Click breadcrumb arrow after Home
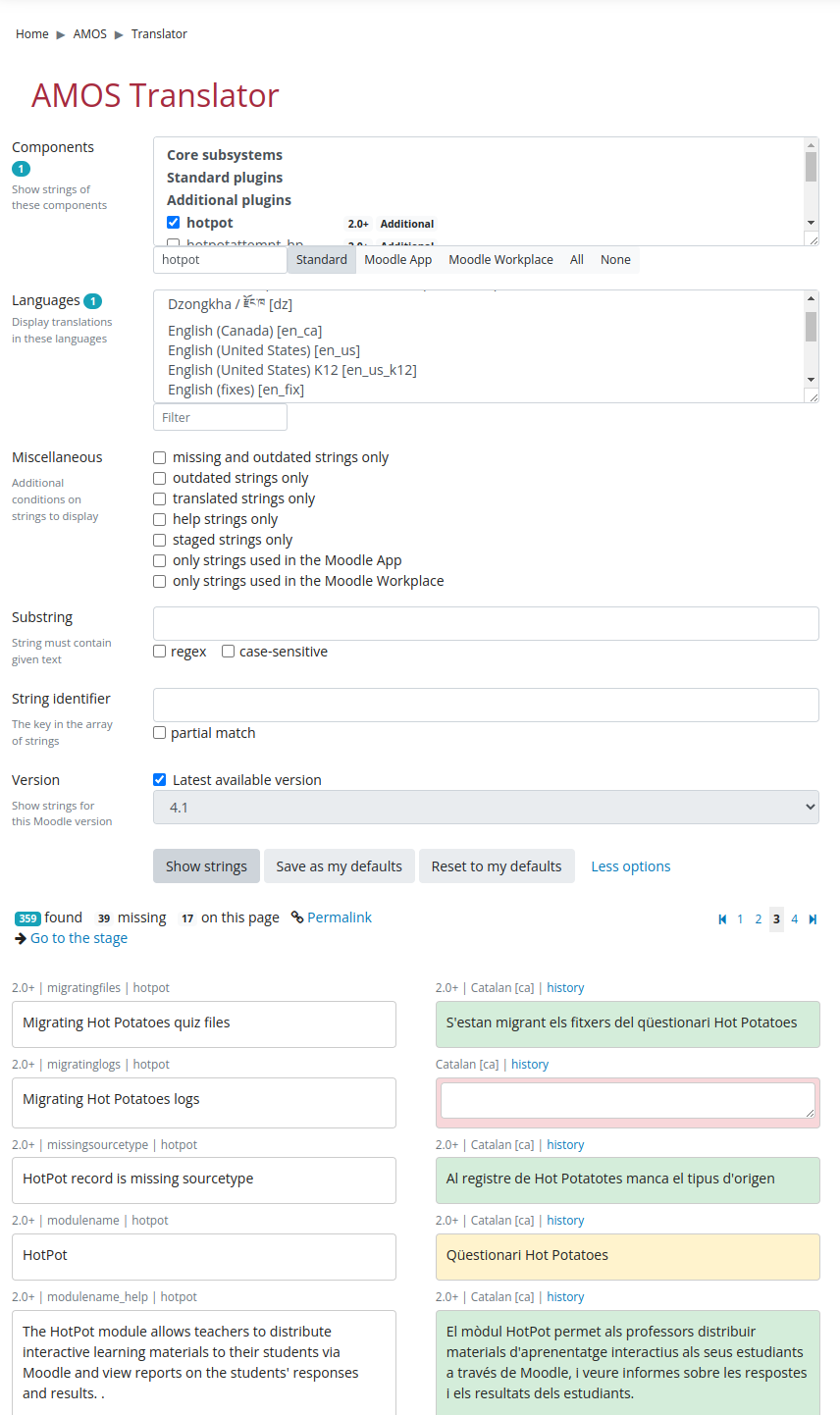 (x=61, y=34)
